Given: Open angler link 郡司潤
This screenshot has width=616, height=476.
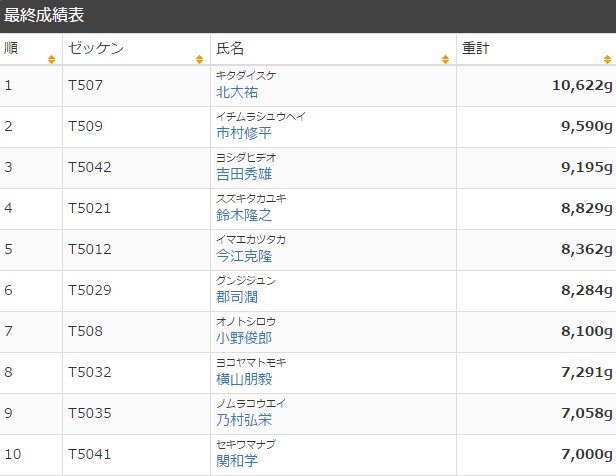Looking at the screenshot, I should pos(236,297).
